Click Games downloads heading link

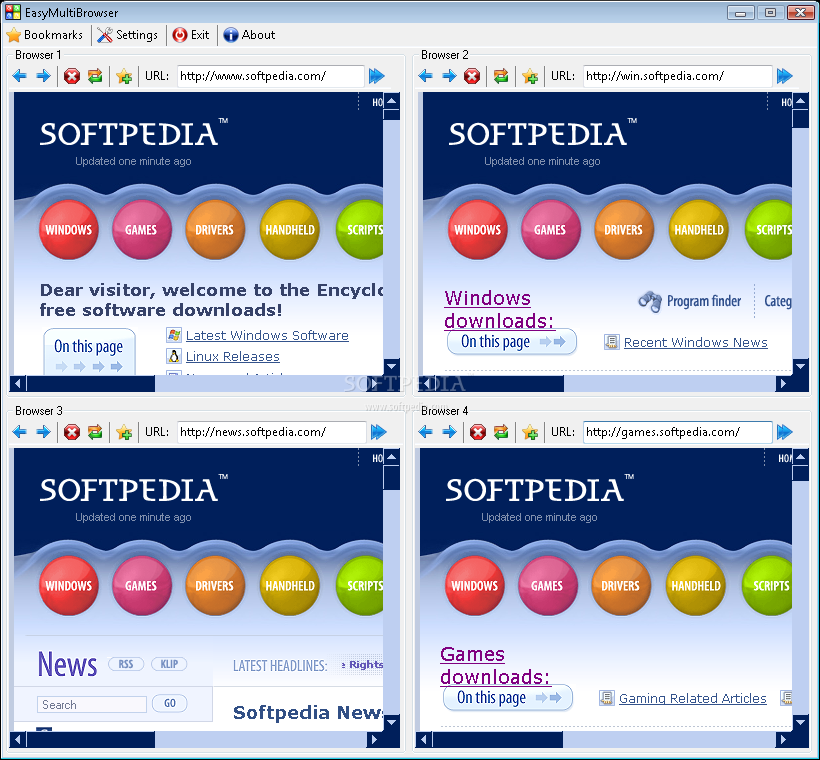[x=495, y=665]
